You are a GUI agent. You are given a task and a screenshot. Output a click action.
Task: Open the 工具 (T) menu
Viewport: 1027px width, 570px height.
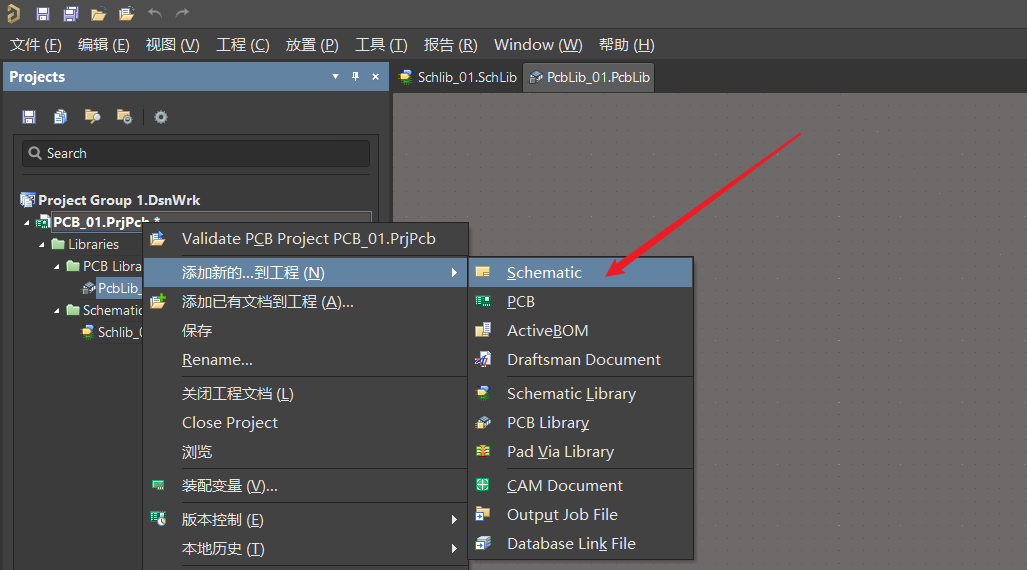pyautogui.click(x=381, y=45)
